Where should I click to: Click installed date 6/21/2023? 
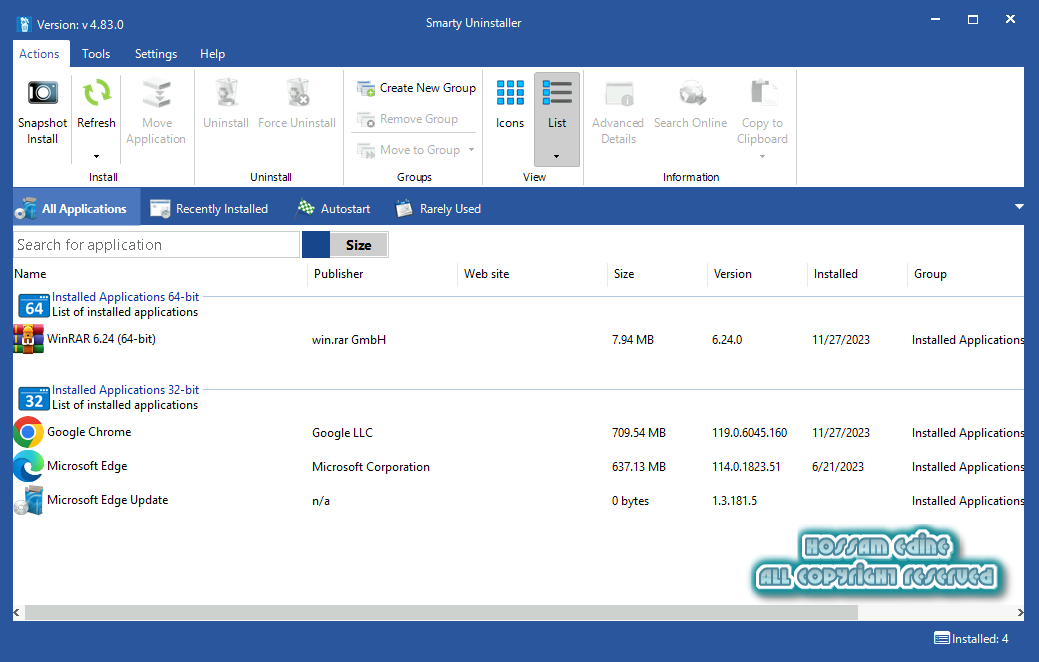tap(838, 467)
